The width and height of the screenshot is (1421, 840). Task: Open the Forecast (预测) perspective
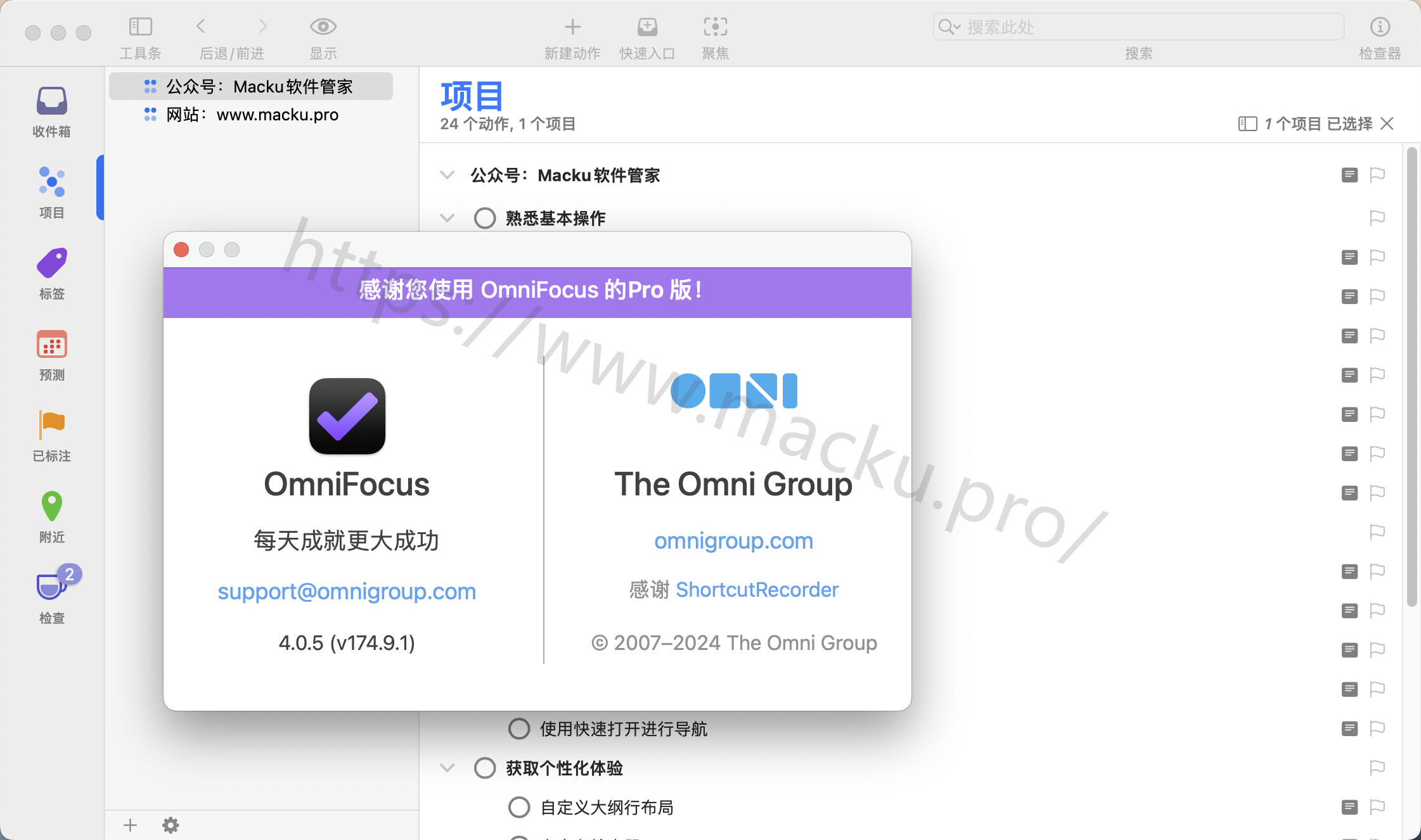pyautogui.click(x=51, y=355)
